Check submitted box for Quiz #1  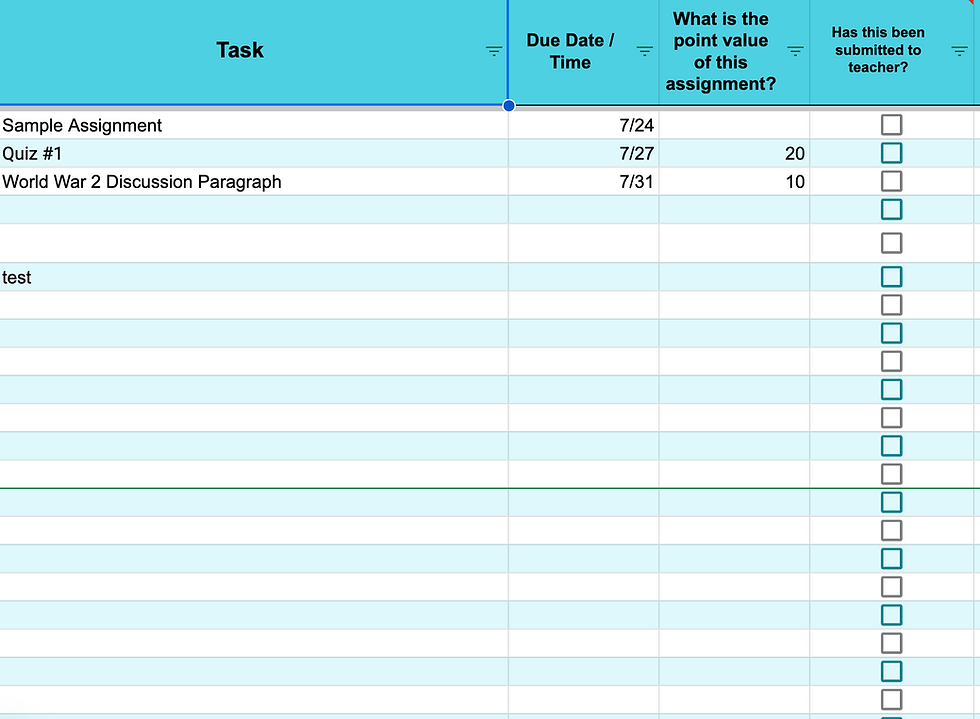click(x=891, y=153)
